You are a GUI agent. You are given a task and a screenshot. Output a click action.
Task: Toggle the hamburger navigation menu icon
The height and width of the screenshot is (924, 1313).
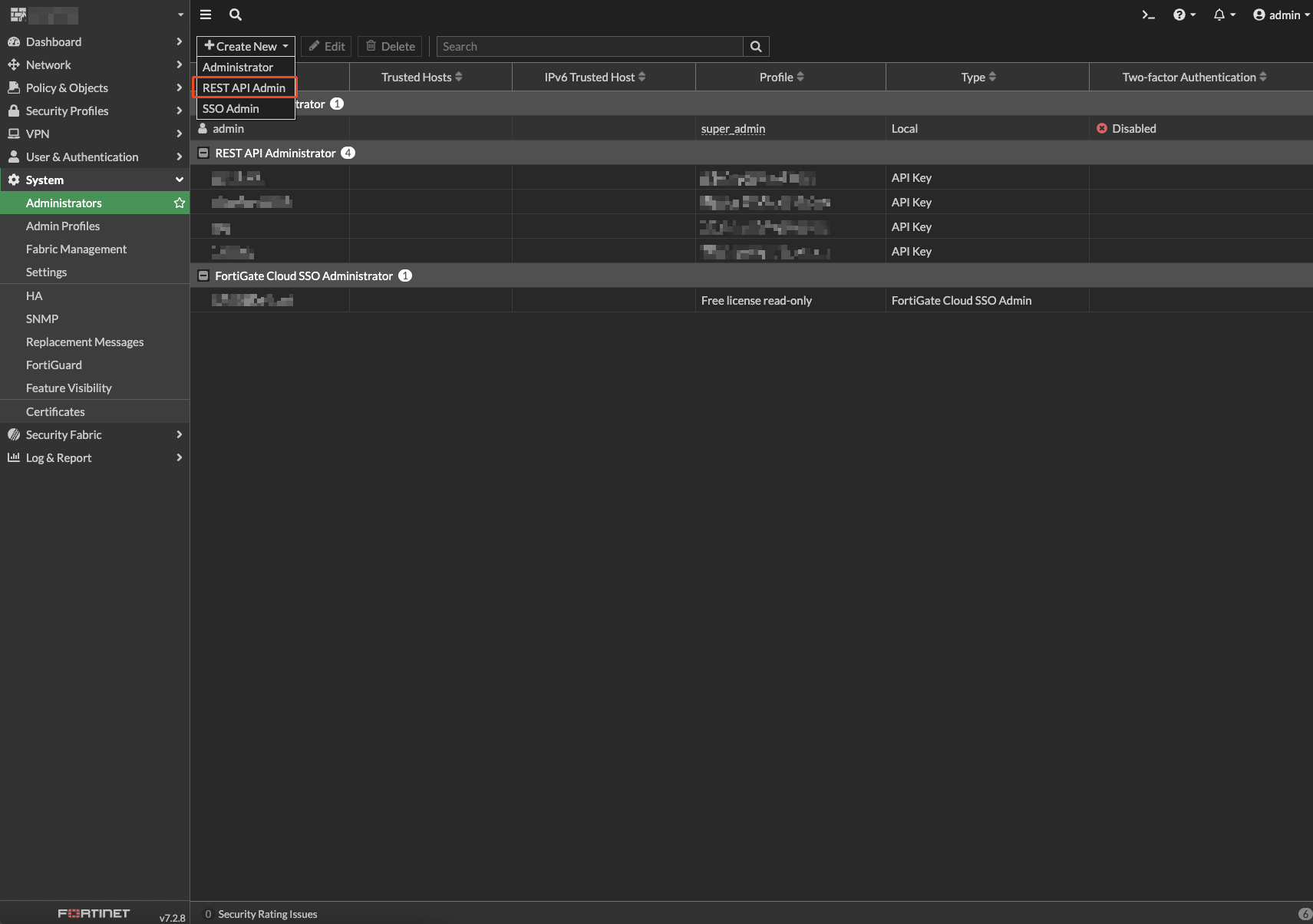(205, 15)
